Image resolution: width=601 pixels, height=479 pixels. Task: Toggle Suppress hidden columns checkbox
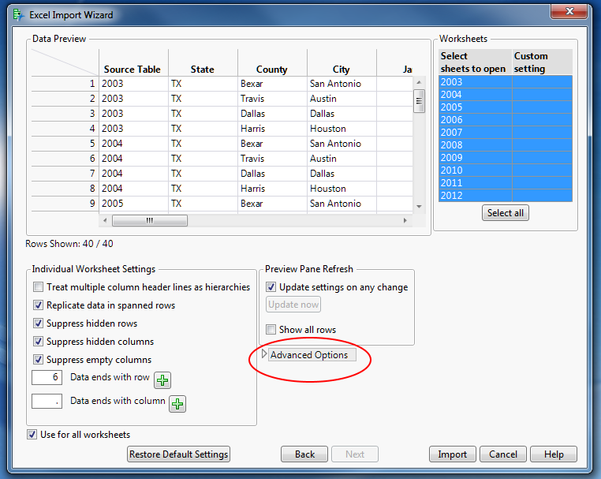(x=38, y=341)
